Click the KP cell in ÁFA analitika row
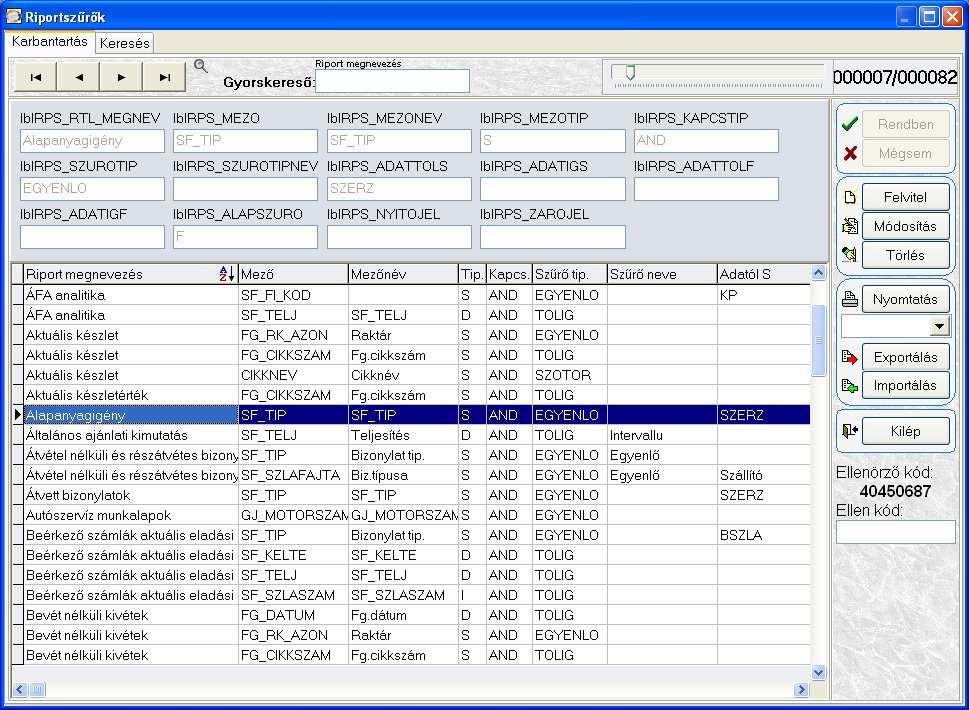The image size is (969, 710). click(x=763, y=295)
